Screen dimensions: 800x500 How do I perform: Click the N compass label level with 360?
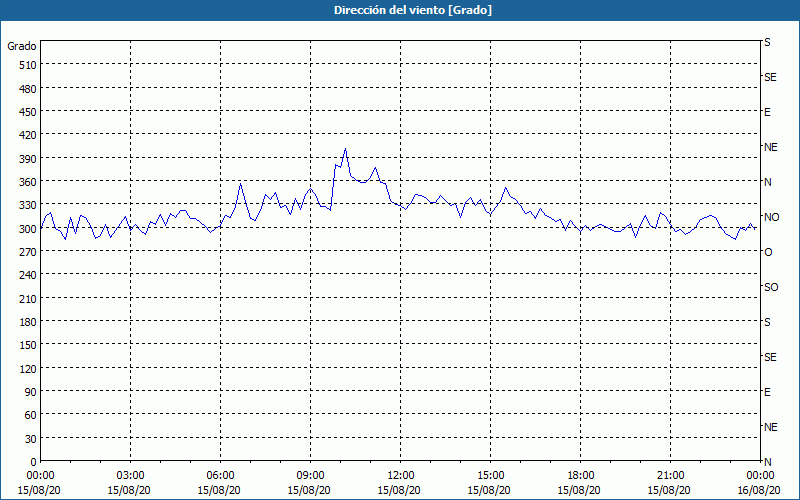[x=768, y=182]
